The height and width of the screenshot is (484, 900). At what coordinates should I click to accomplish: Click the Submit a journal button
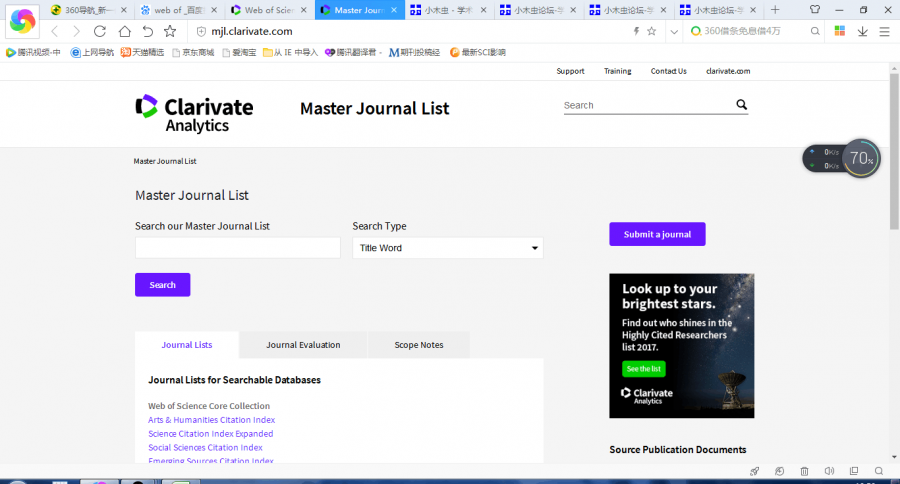(x=657, y=234)
